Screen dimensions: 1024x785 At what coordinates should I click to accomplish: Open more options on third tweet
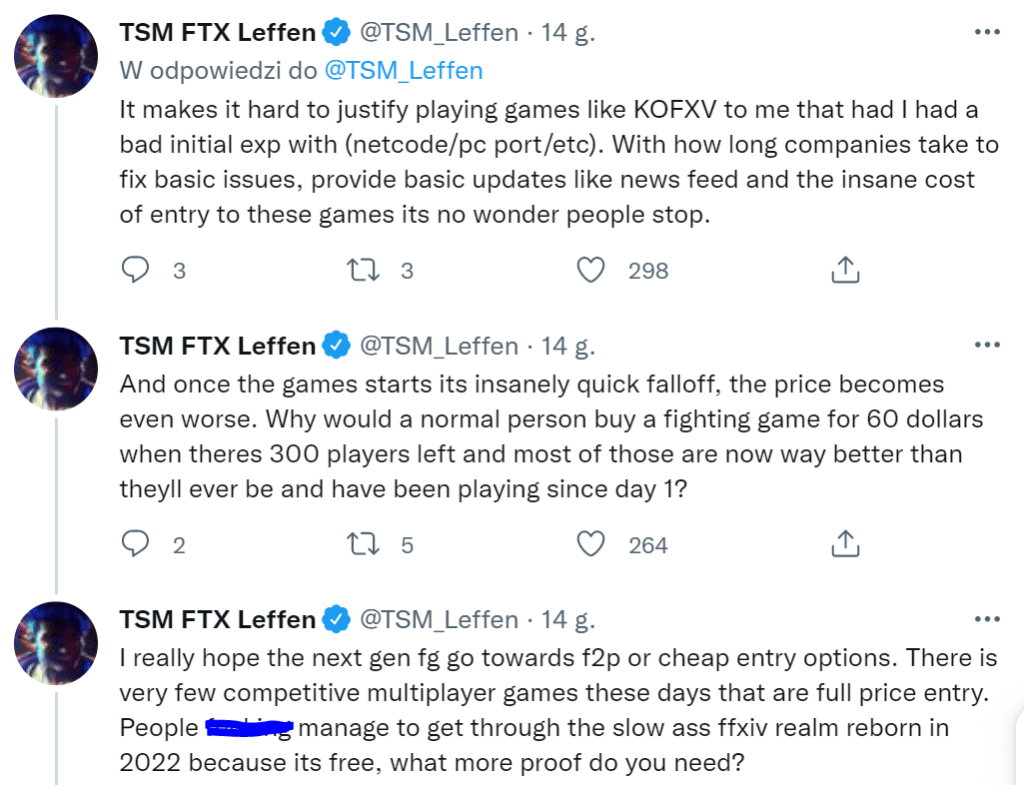[x=986, y=619]
